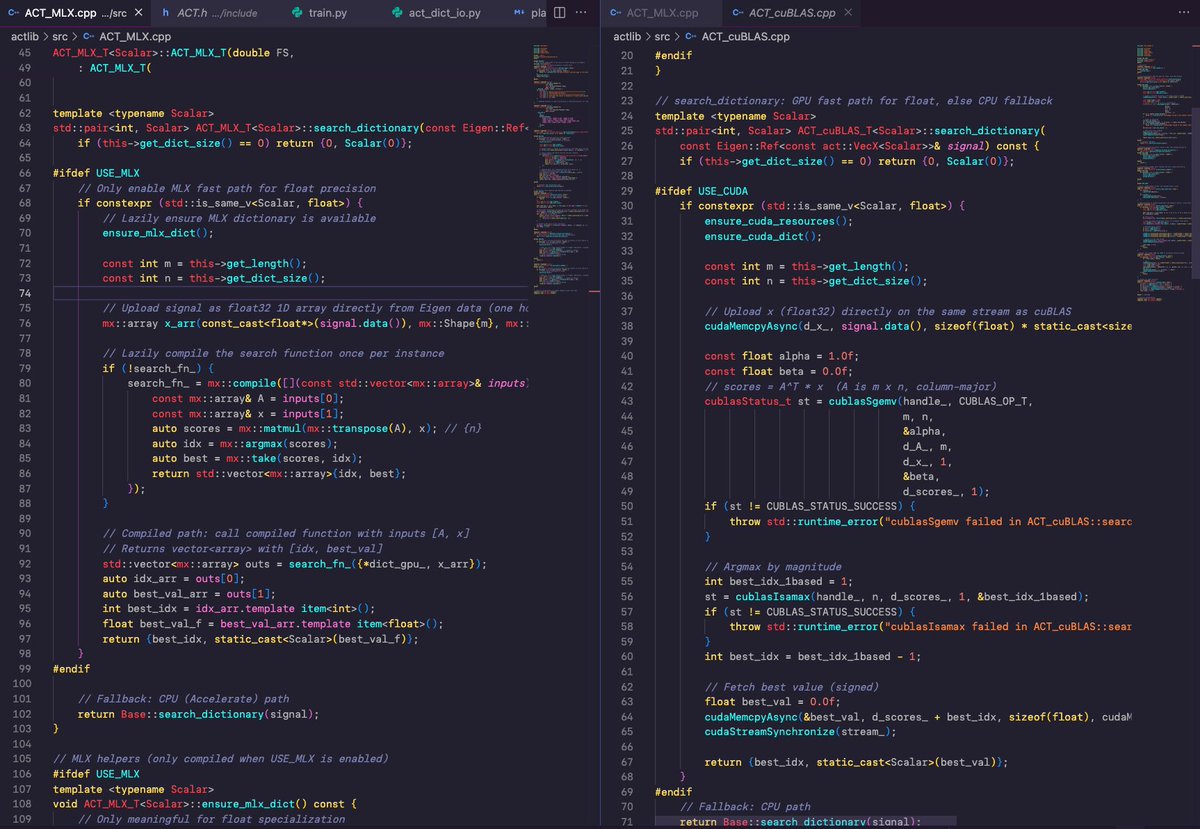This screenshot has height=829, width=1200.
Task: Select the ACT_MLX.cpp tab in right group
Action: (x=659, y=12)
